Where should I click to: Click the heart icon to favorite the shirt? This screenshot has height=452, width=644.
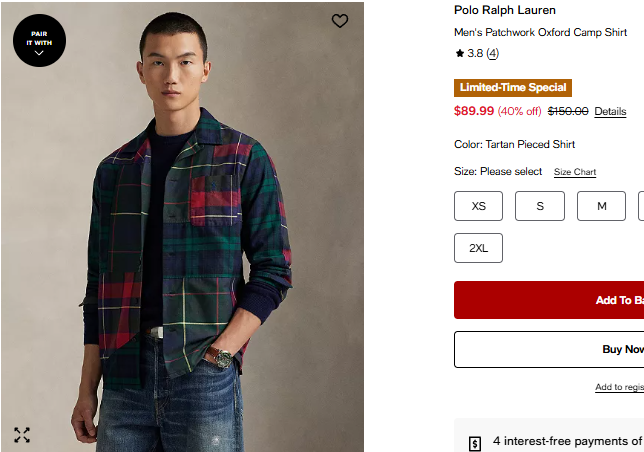[x=340, y=21]
